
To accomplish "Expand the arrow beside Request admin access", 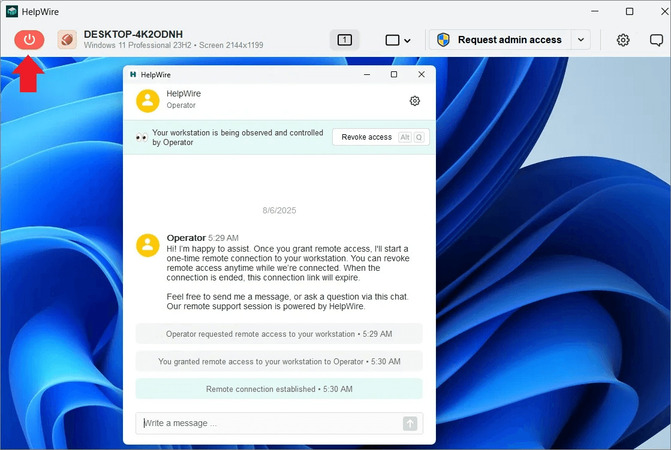I will pyautogui.click(x=581, y=40).
